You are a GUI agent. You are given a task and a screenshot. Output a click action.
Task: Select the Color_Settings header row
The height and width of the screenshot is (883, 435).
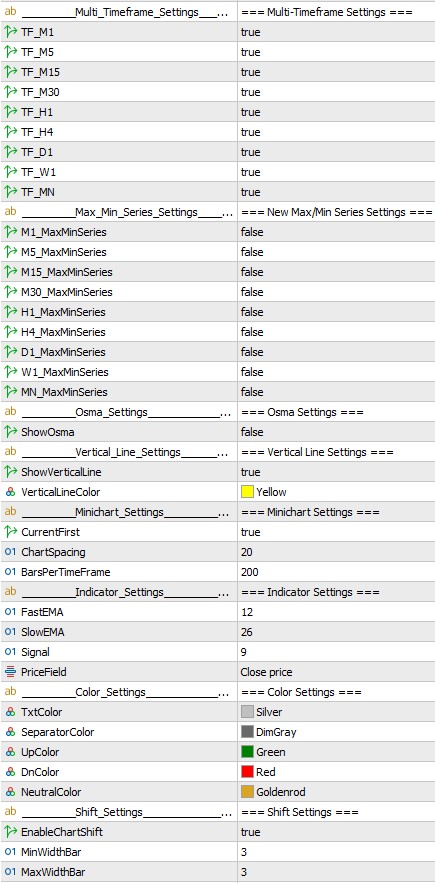[x=218, y=692]
